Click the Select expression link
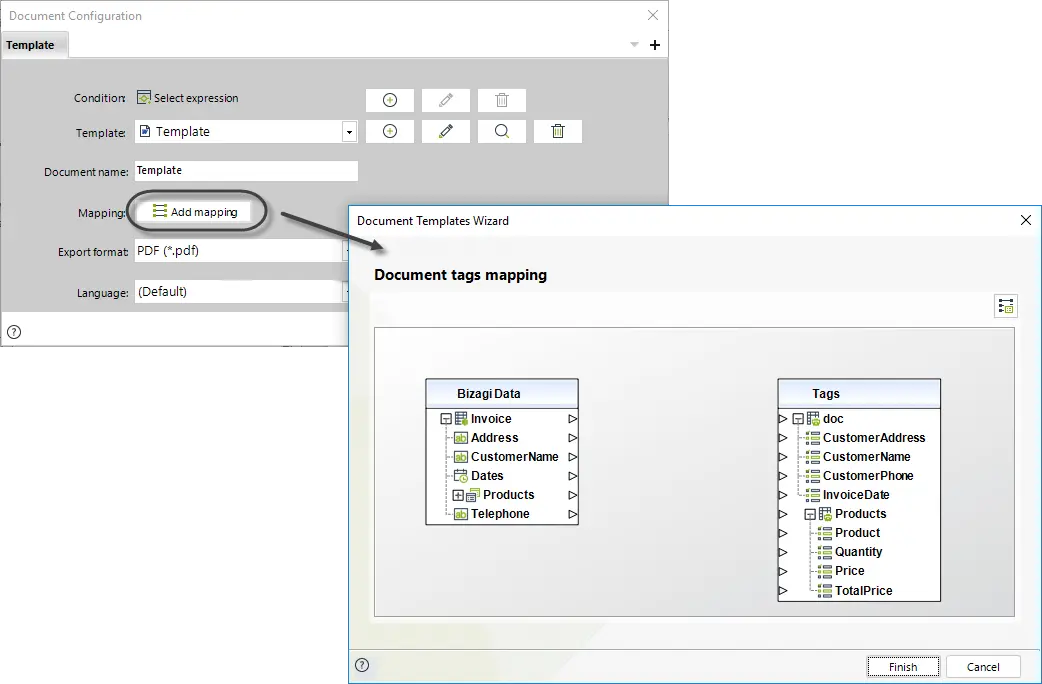1042x684 pixels. coord(196,98)
